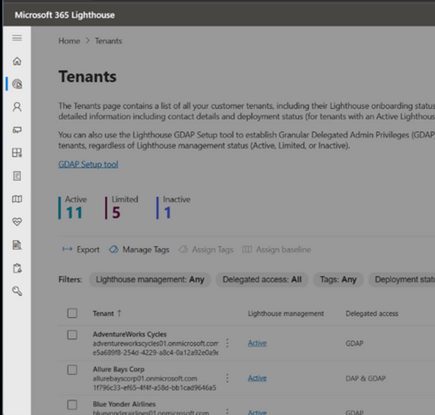This screenshot has width=435, height=415.
Task: Filter by Active tenants count 11
Action: 73,208
